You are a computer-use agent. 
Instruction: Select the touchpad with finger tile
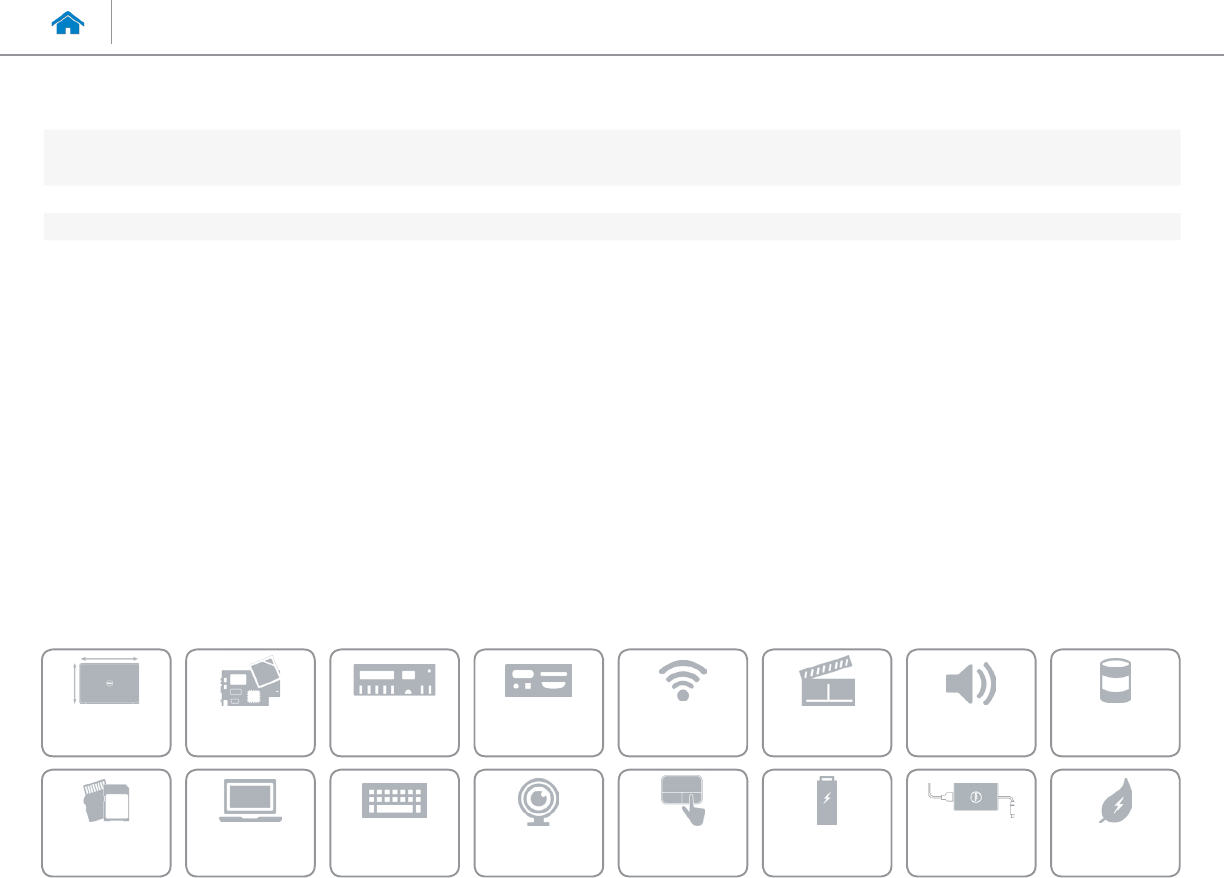coord(682,822)
